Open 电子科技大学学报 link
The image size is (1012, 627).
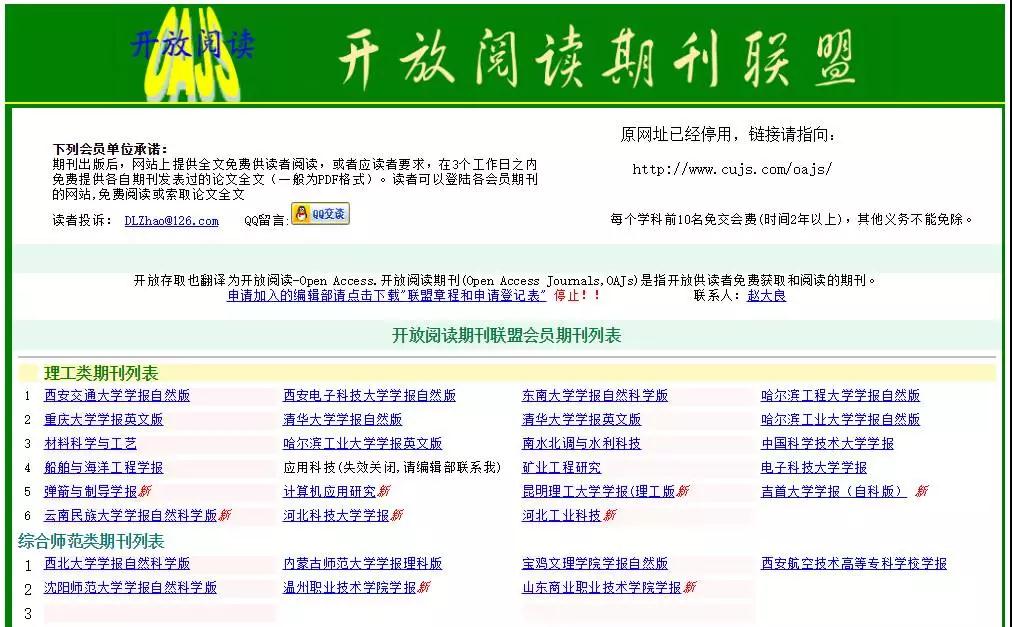(x=814, y=468)
